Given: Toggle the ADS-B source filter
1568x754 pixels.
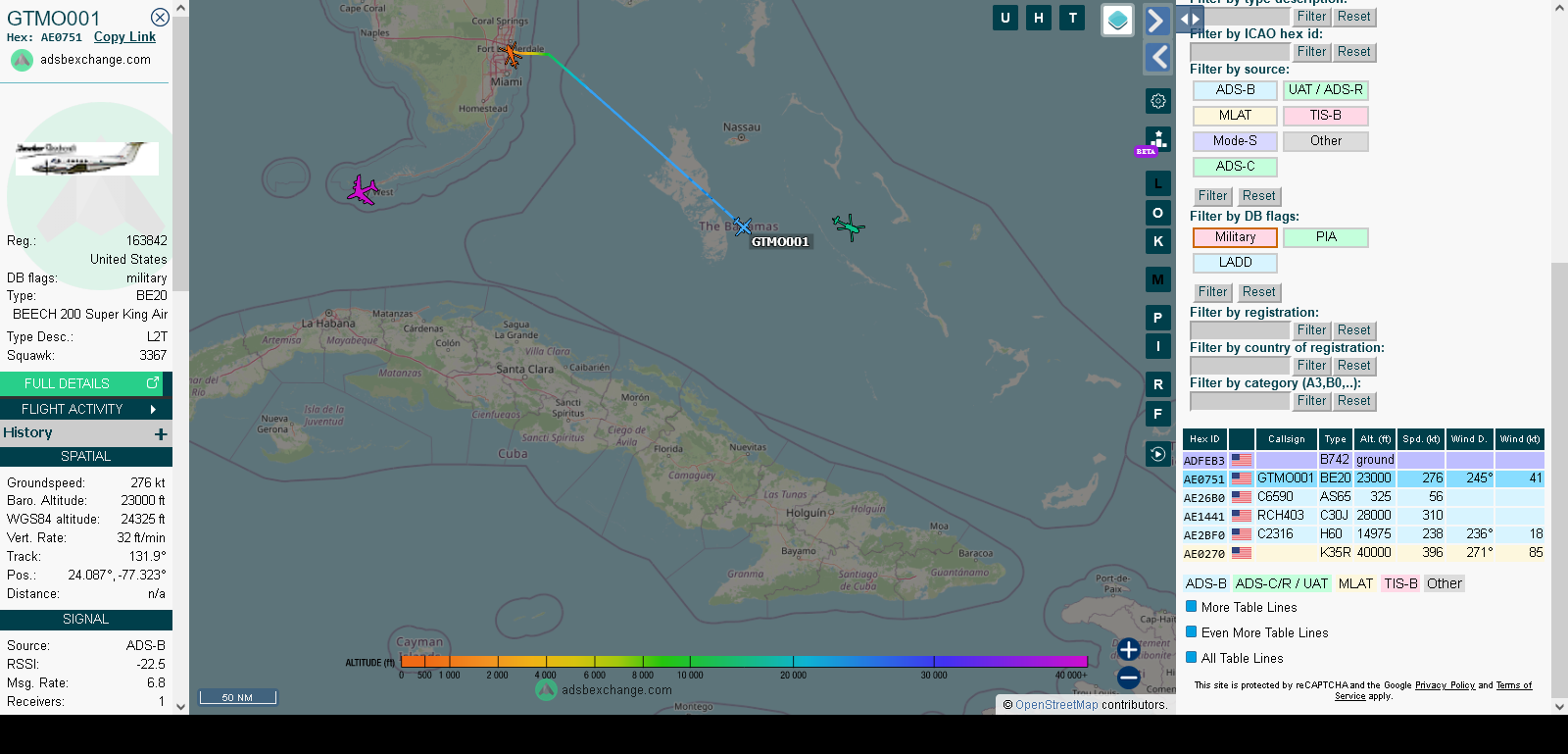Looking at the screenshot, I should point(1235,90).
